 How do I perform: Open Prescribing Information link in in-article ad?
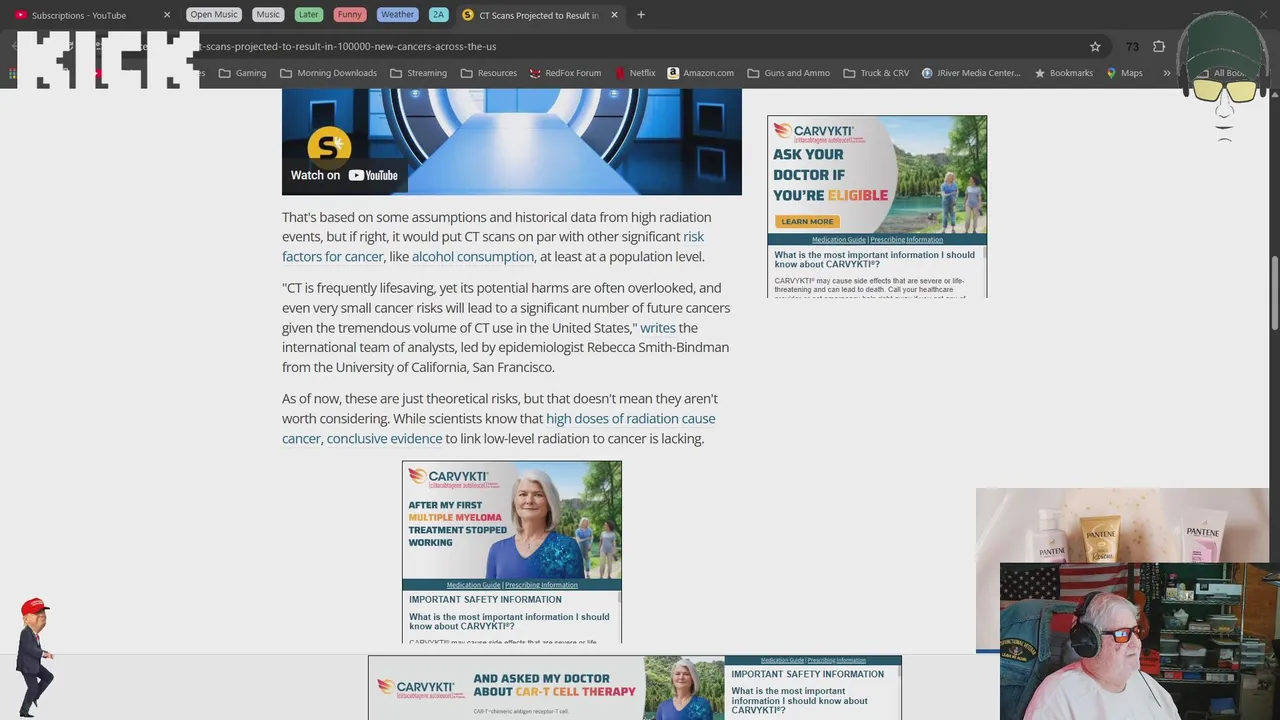(541, 585)
